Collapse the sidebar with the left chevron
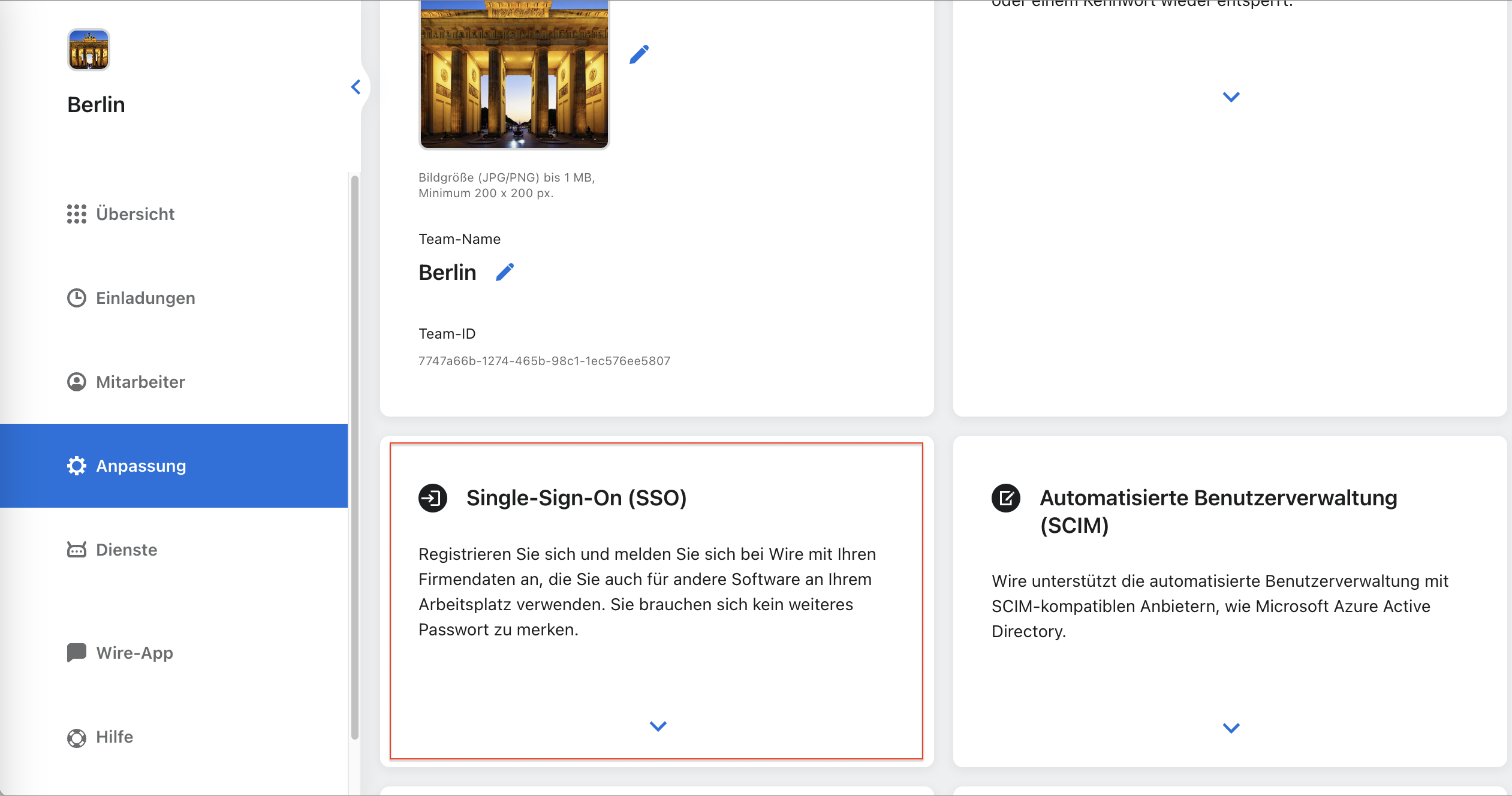The height and width of the screenshot is (796, 1512). point(356,87)
